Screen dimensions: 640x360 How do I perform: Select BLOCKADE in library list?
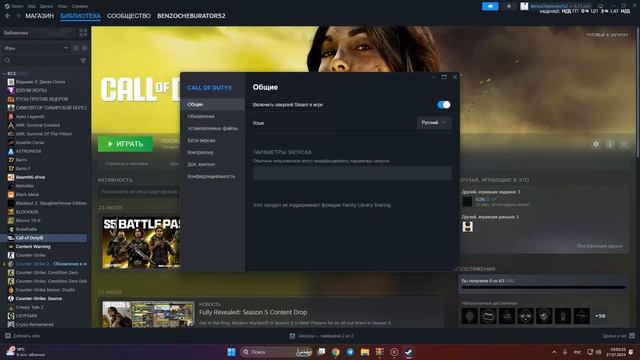pos(27,212)
